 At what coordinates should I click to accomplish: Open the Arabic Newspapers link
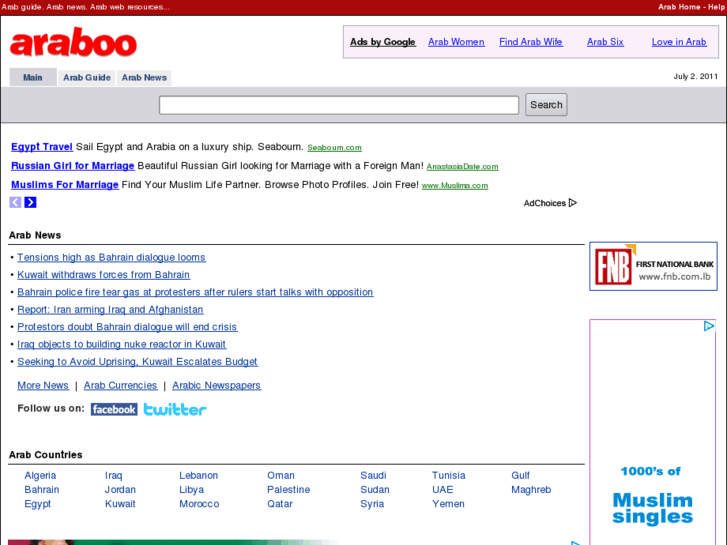coord(217,385)
